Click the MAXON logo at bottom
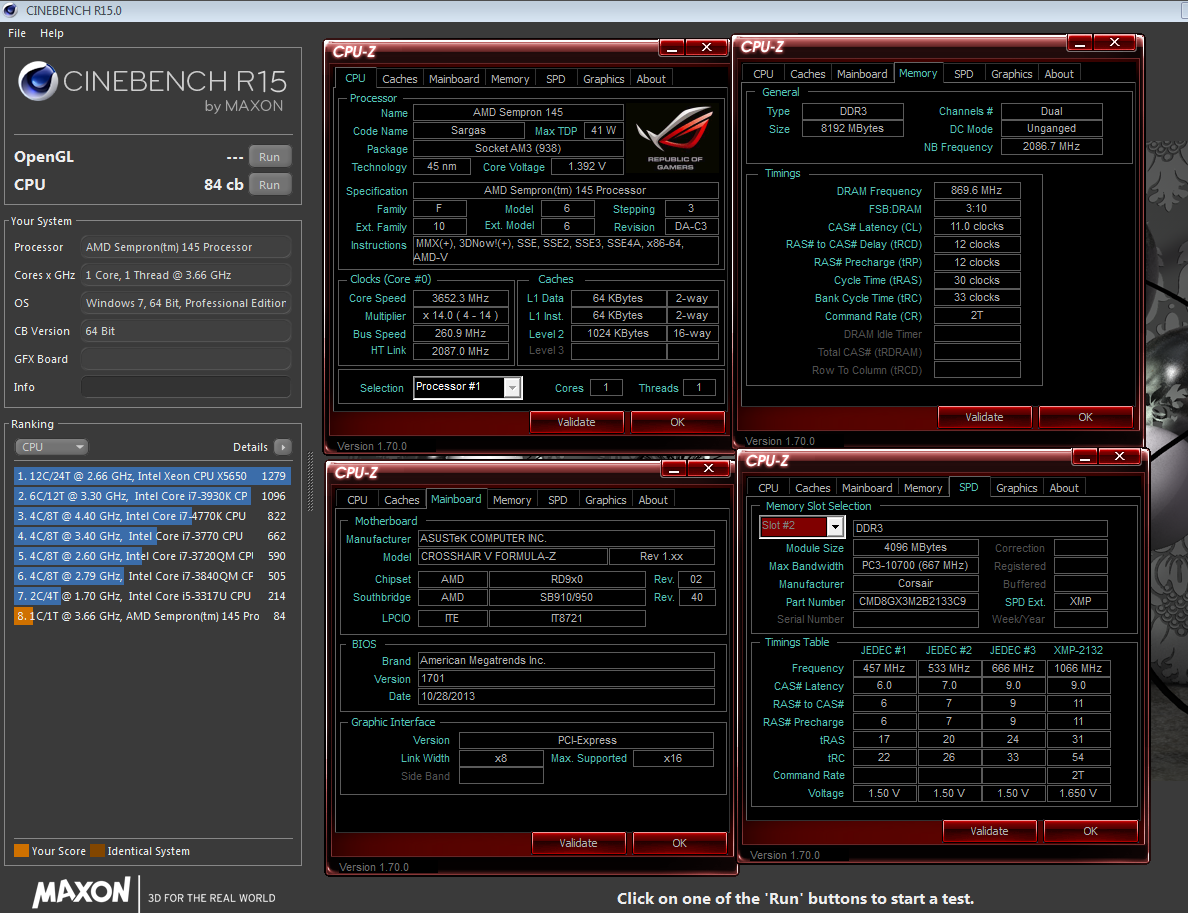1188x913 pixels. [x=81, y=892]
